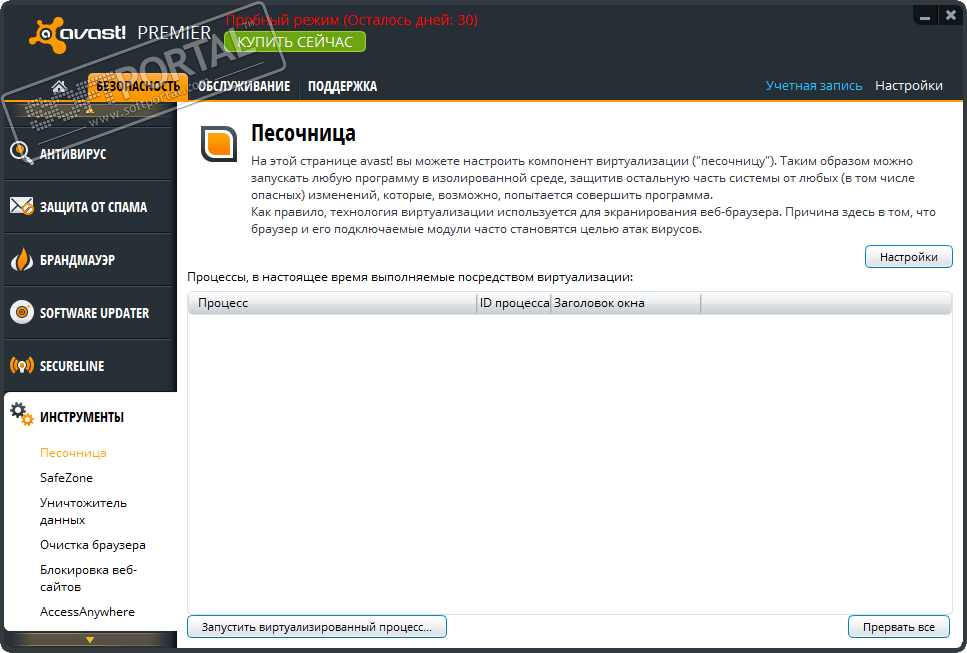Go to the home screen via house icon

(x=59, y=86)
